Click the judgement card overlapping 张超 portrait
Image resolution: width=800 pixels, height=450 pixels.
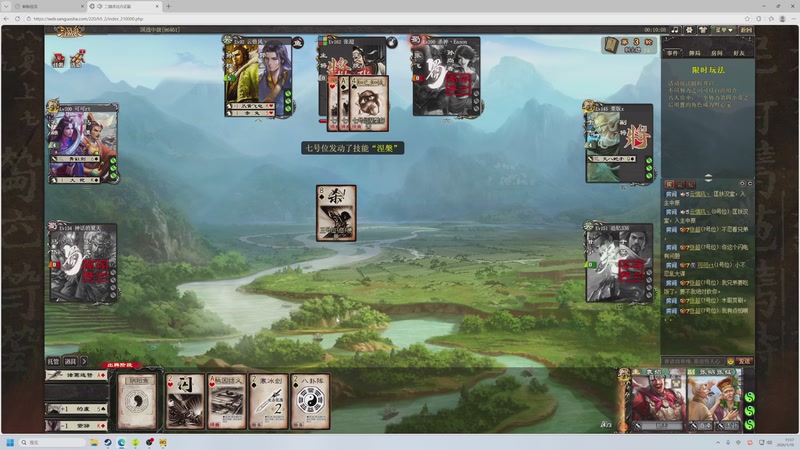(369, 104)
